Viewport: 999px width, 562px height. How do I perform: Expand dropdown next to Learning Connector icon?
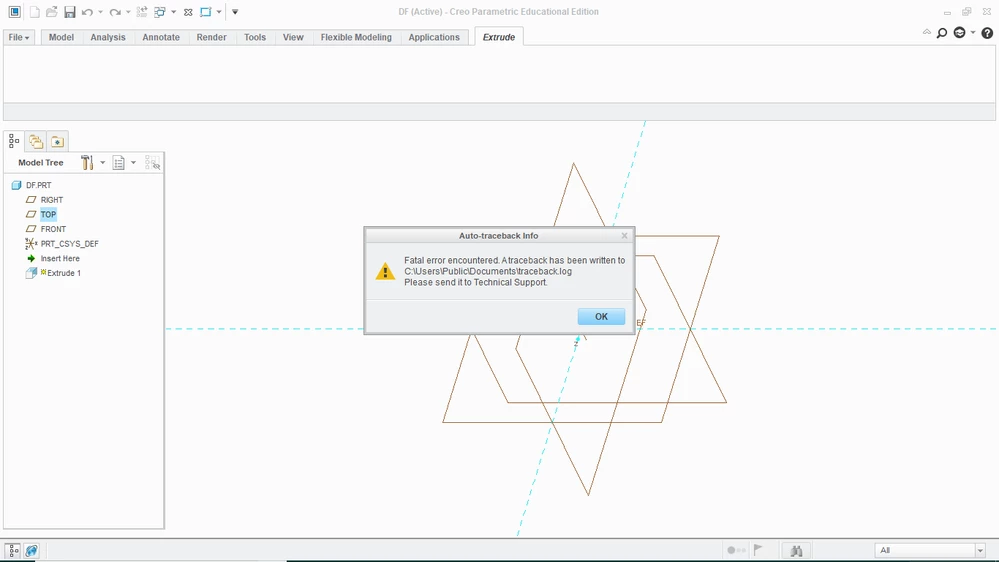click(973, 32)
